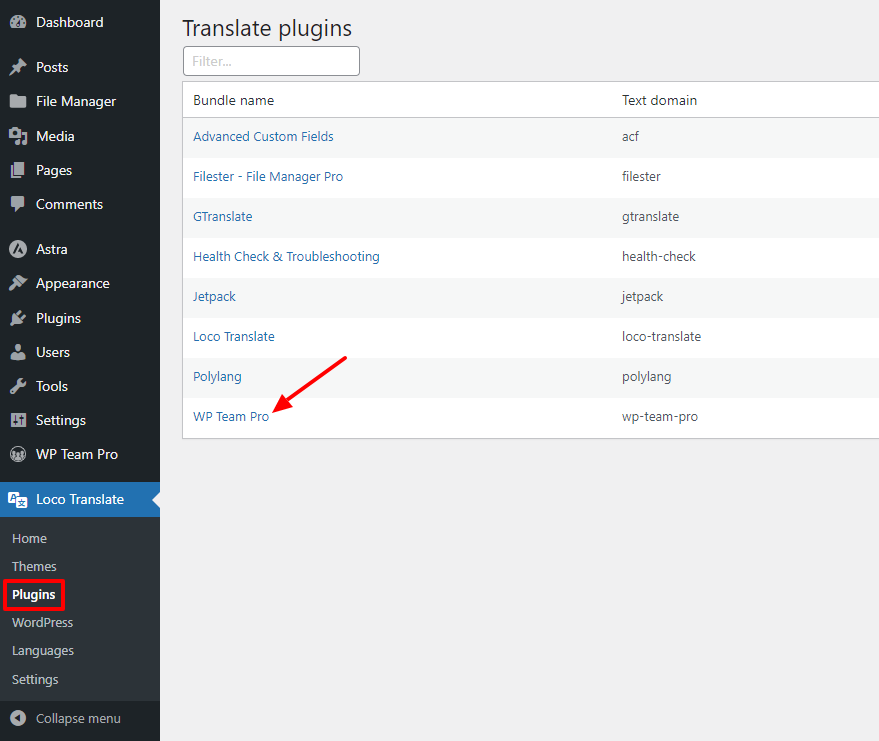
Task: Go to Posts in sidebar
Action: pyautogui.click(x=52, y=67)
